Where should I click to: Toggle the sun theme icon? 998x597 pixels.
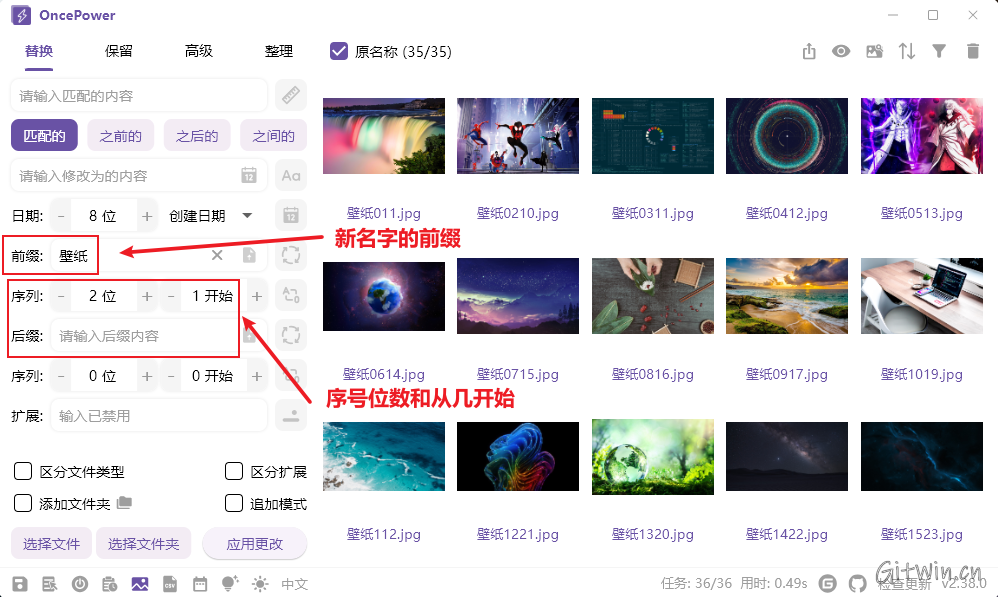[x=260, y=584]
